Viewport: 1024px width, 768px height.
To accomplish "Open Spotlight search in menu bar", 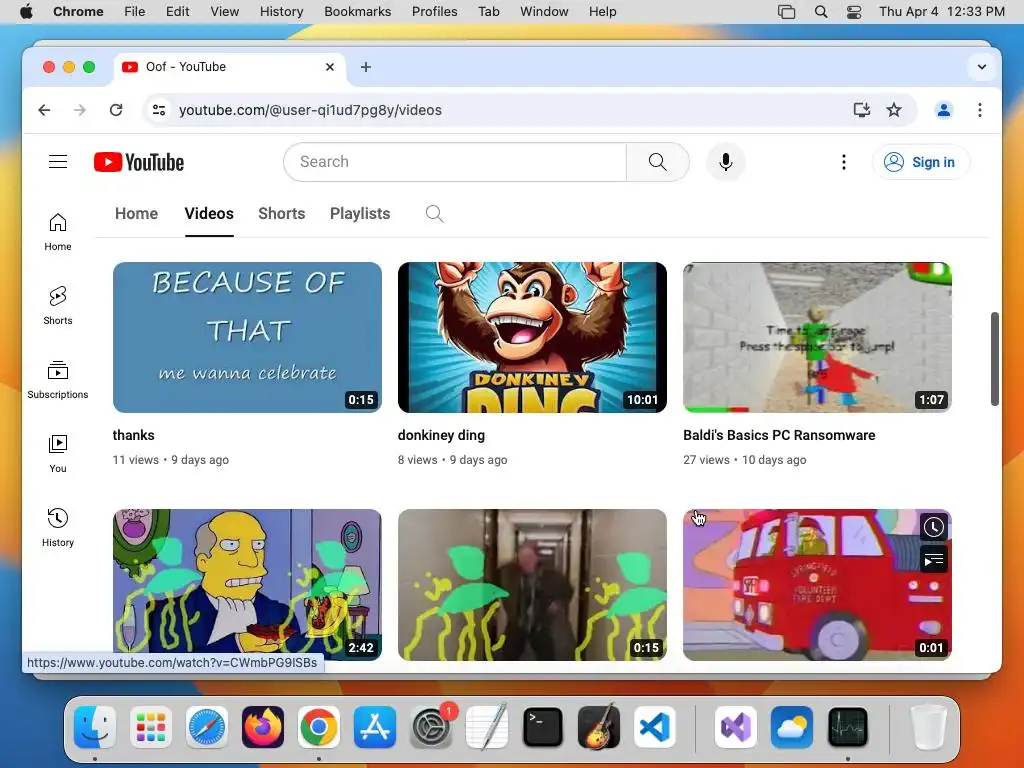I will [x=821, y=12].
